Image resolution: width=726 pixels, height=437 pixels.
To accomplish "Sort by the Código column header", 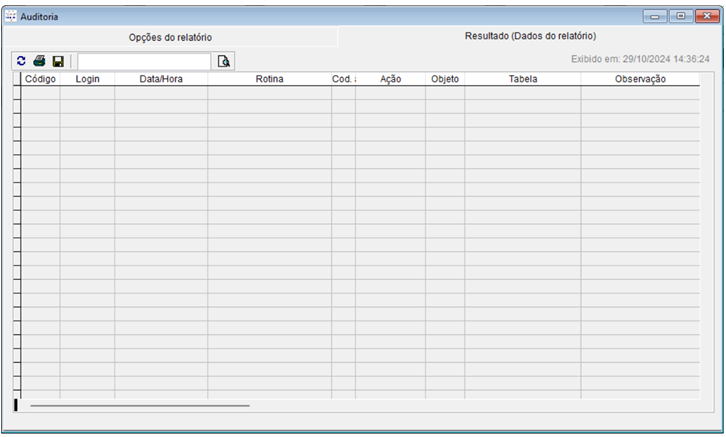I will coord(40,79).
